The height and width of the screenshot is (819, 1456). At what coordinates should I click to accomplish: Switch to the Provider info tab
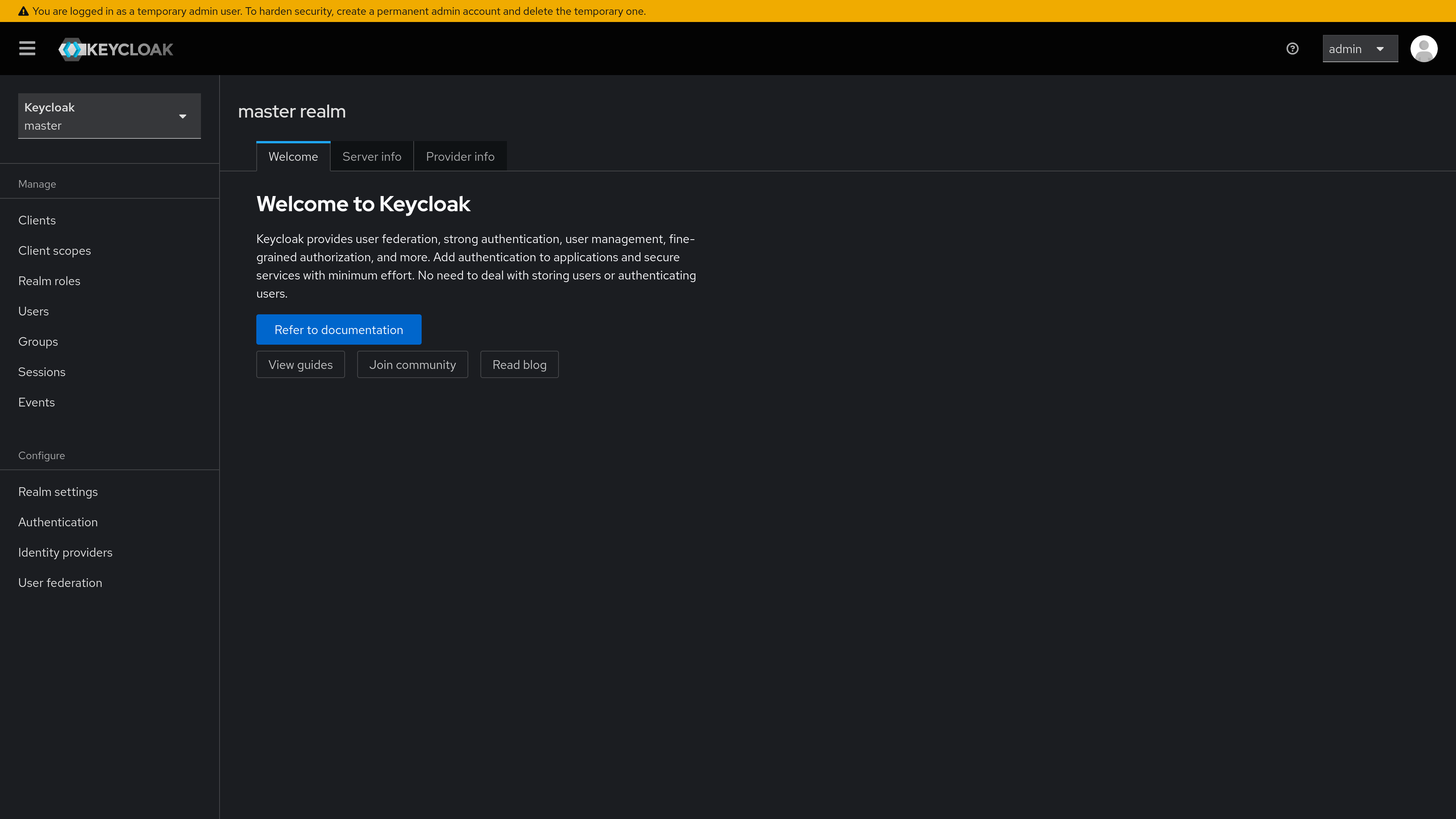point(460,156)
